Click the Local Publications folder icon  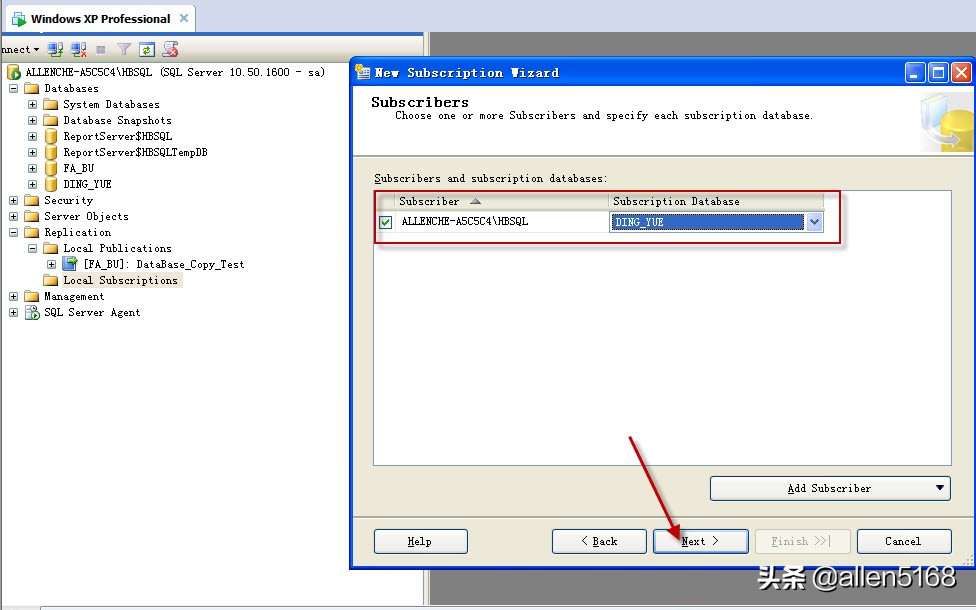51,248
